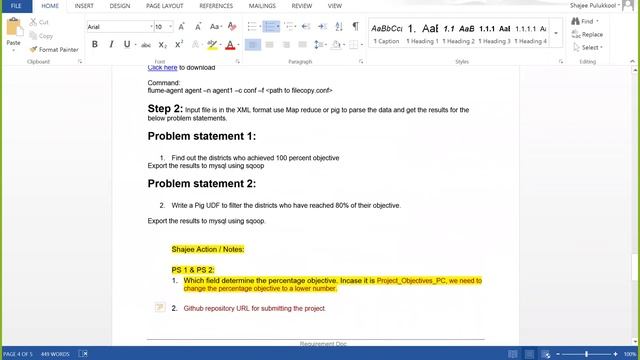Switch to the VIEW tab
This screenshot has width=640, height=360.
[335, 6]
